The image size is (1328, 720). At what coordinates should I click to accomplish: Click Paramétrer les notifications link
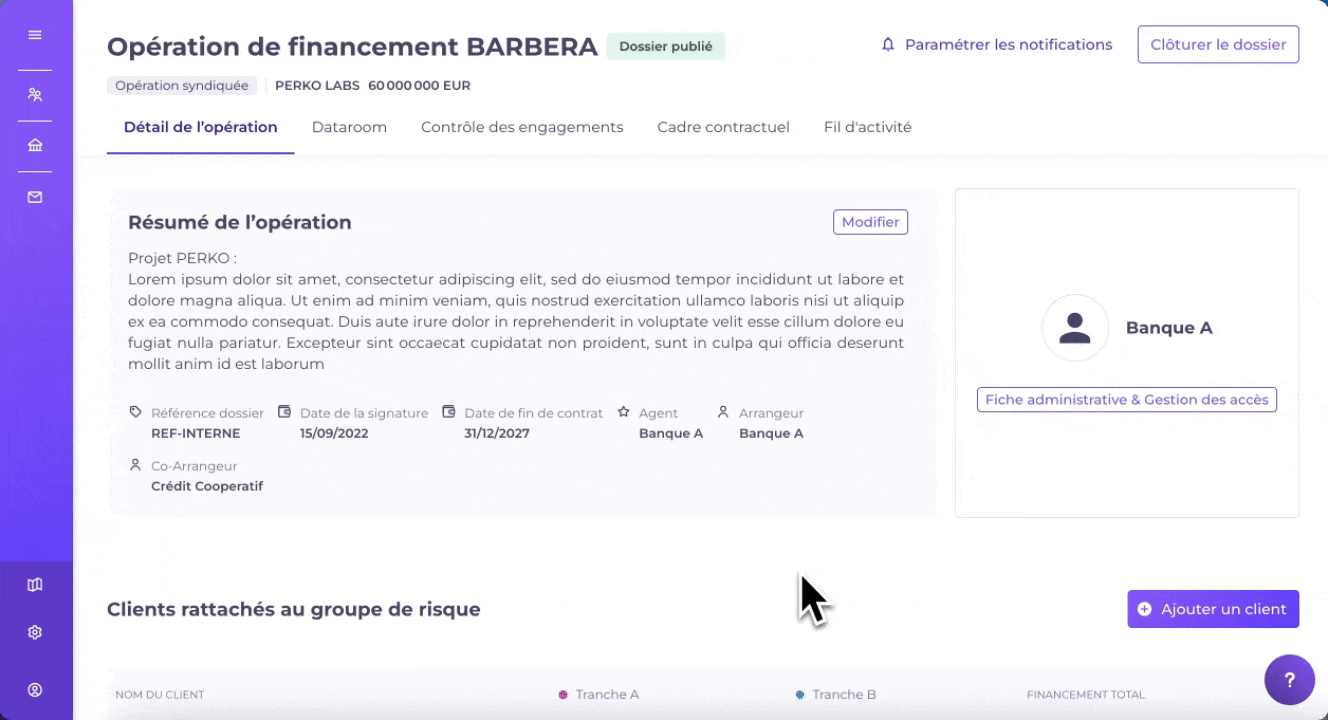click(x=1008, y=45)
